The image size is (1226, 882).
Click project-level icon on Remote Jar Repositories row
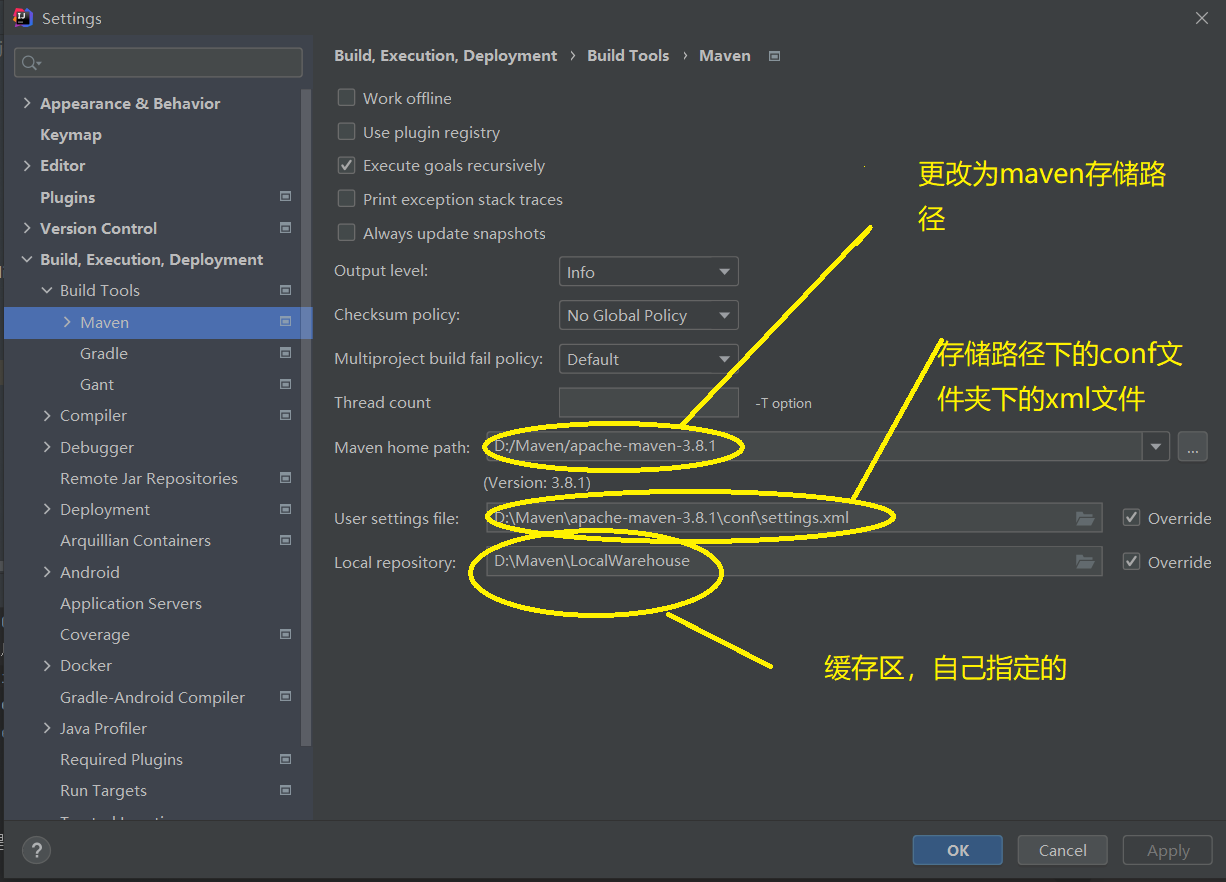pos(286,478)
